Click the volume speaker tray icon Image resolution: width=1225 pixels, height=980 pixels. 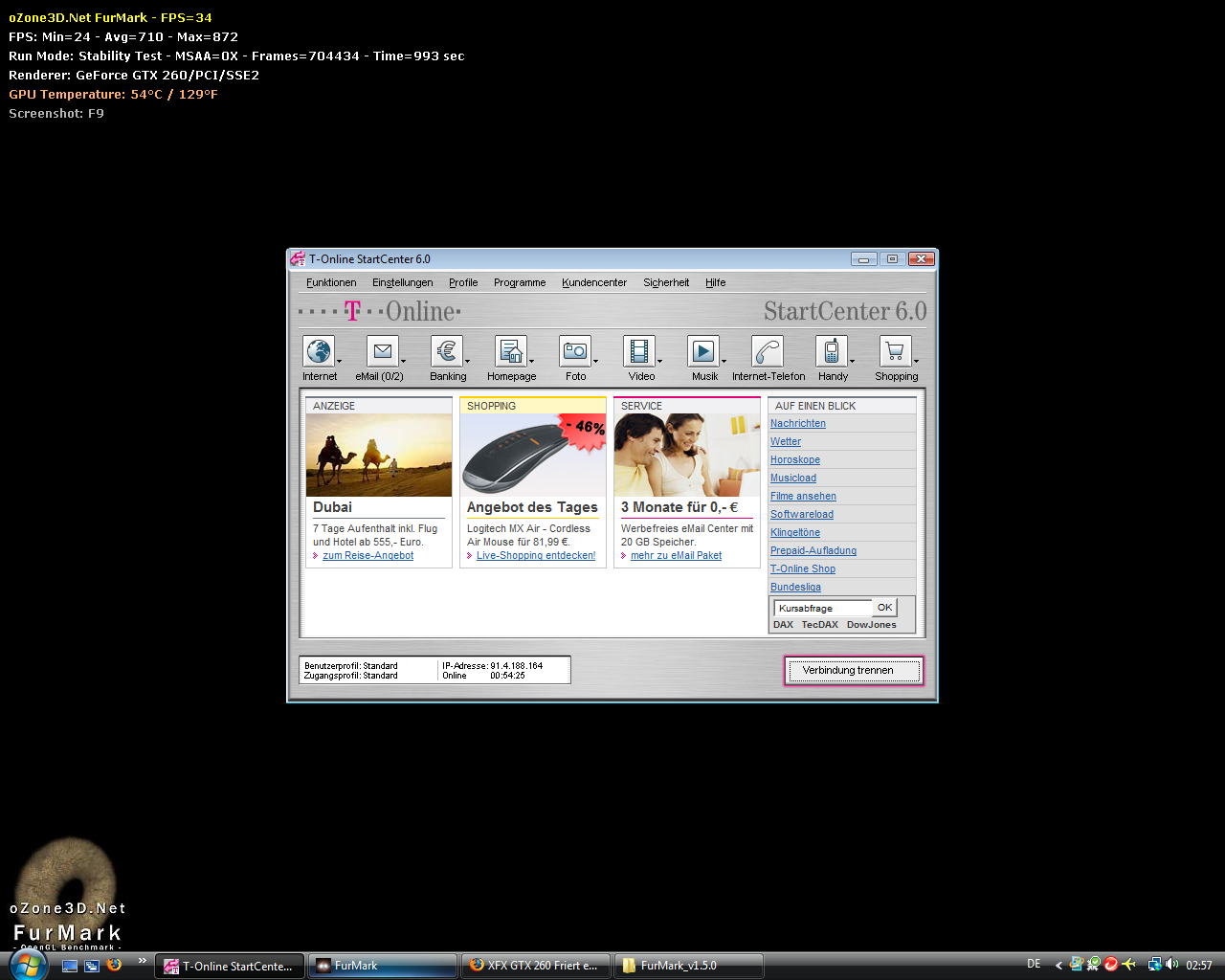[1172, 965]
